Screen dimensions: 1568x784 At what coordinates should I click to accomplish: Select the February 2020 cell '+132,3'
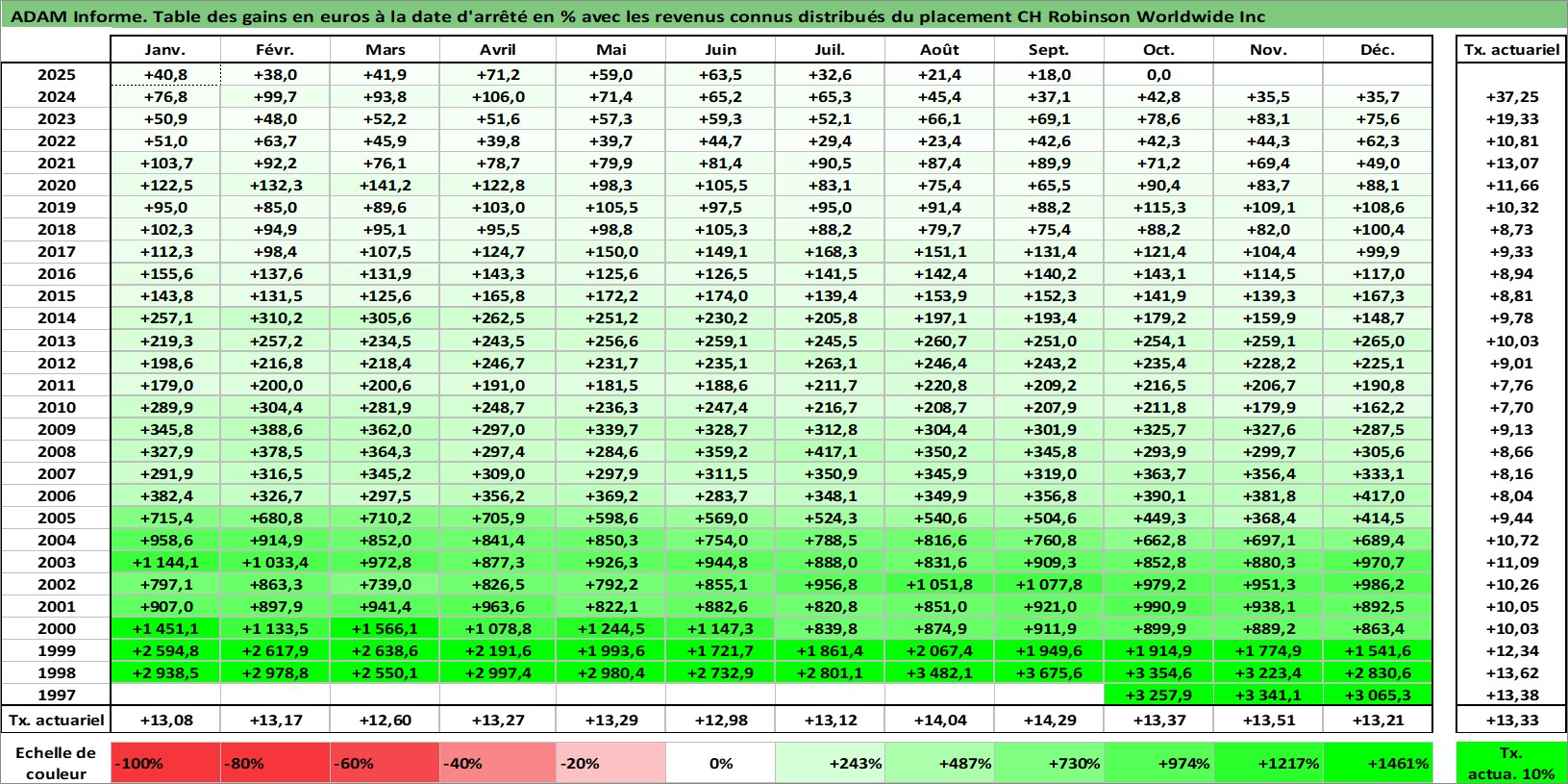click(275, 185)
